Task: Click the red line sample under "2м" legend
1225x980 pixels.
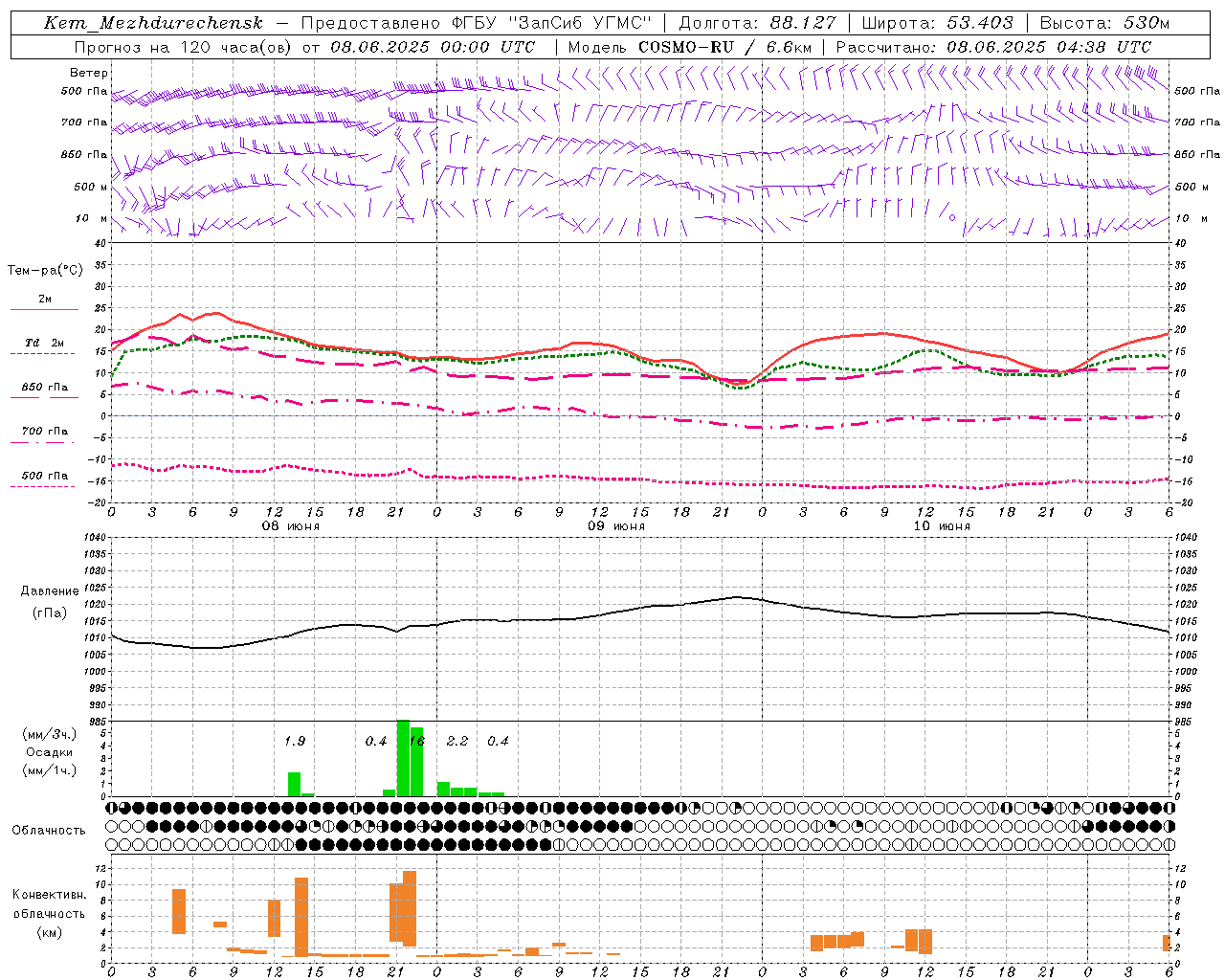Action: pos(44,310)
